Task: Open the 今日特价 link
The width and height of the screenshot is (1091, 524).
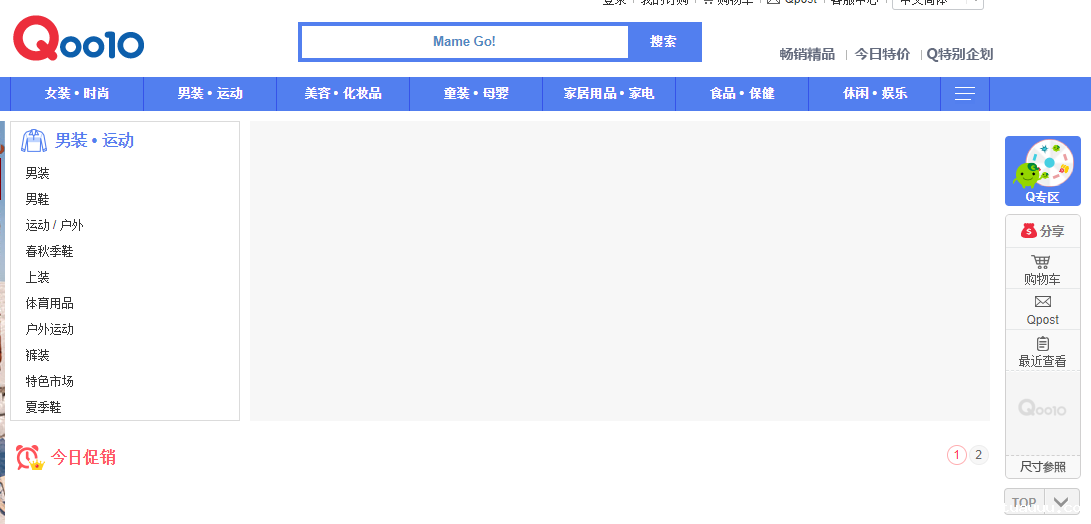Action: 882,54
